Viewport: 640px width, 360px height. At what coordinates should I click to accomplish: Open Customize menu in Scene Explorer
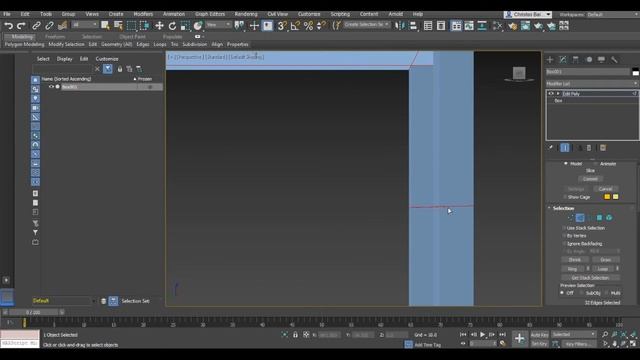pos(107,59)
